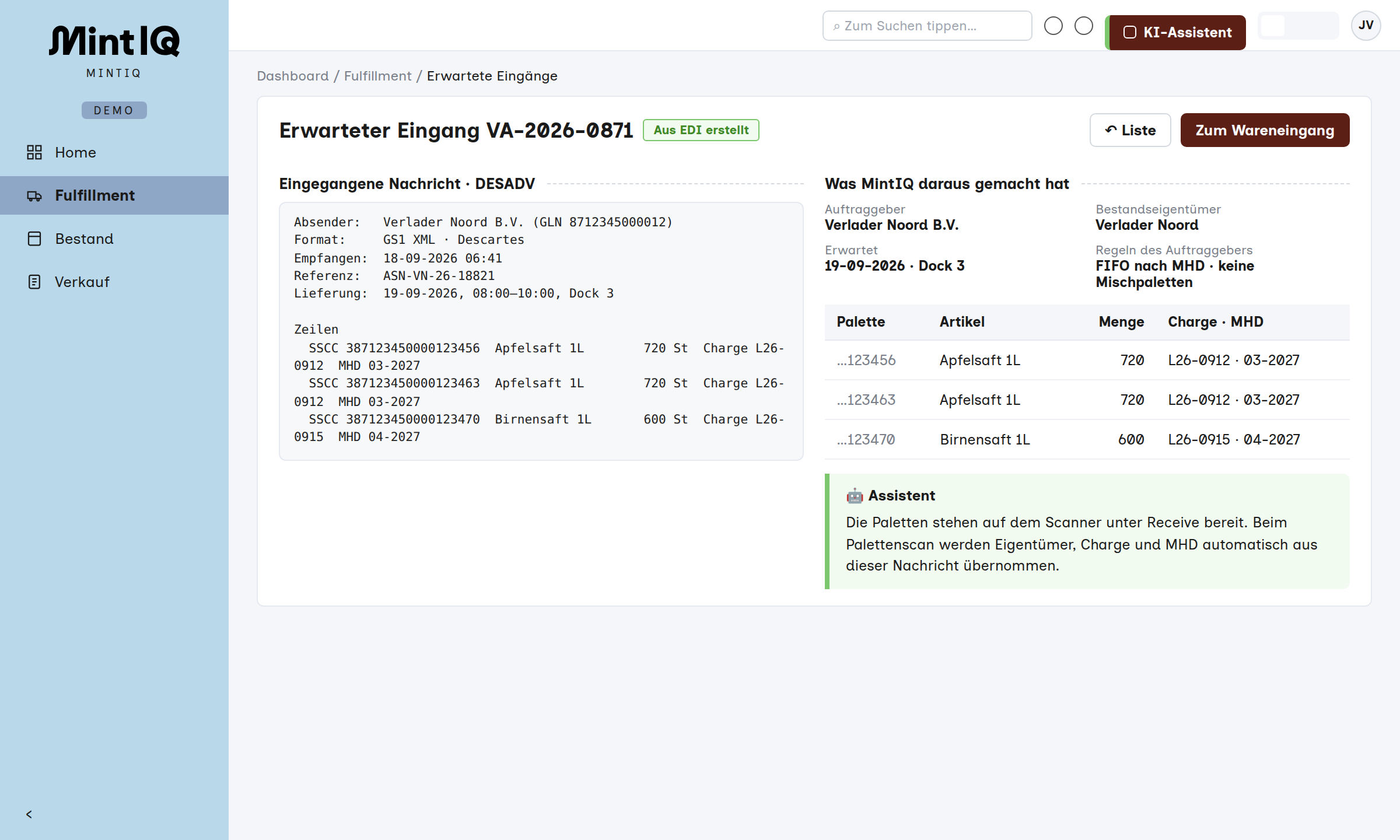
Task: Open the JV user avatar
Action: [x=1366, y=26]
